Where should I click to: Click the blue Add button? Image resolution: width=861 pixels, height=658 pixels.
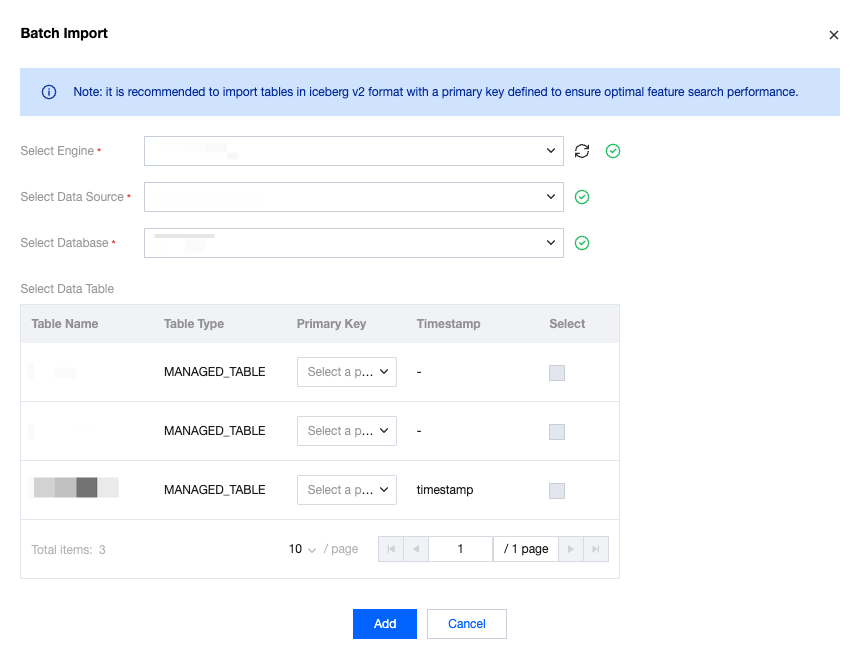(x=385, y=624)
